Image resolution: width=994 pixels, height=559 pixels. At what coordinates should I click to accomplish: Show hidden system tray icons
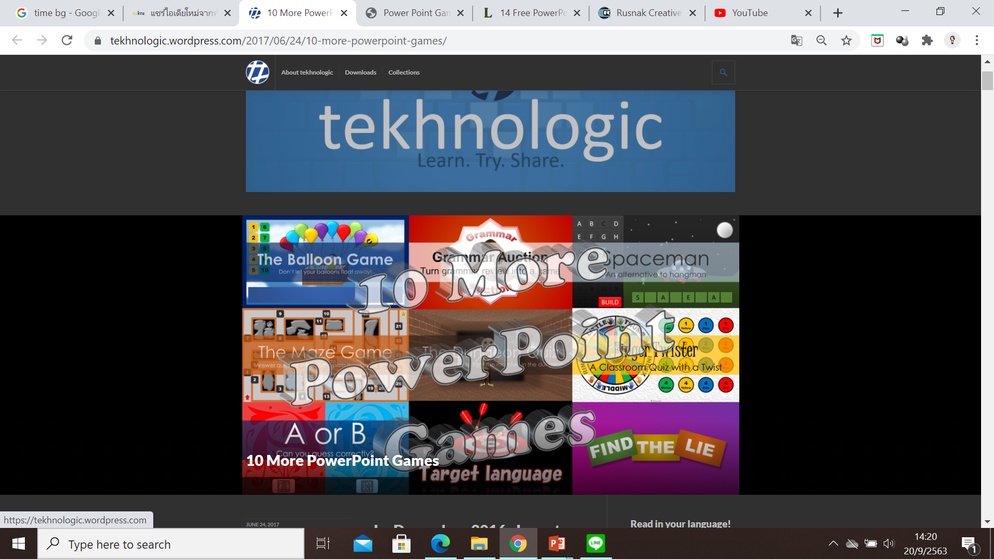click(x=833, y=544)
